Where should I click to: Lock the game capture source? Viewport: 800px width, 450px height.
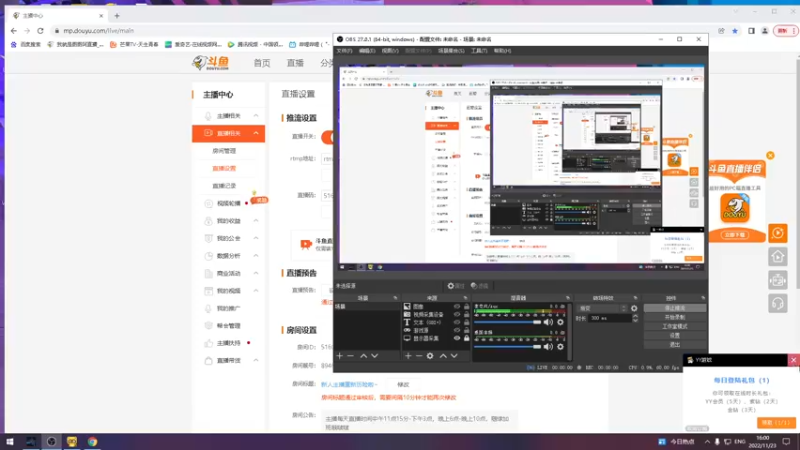click(x=466, y=330)
